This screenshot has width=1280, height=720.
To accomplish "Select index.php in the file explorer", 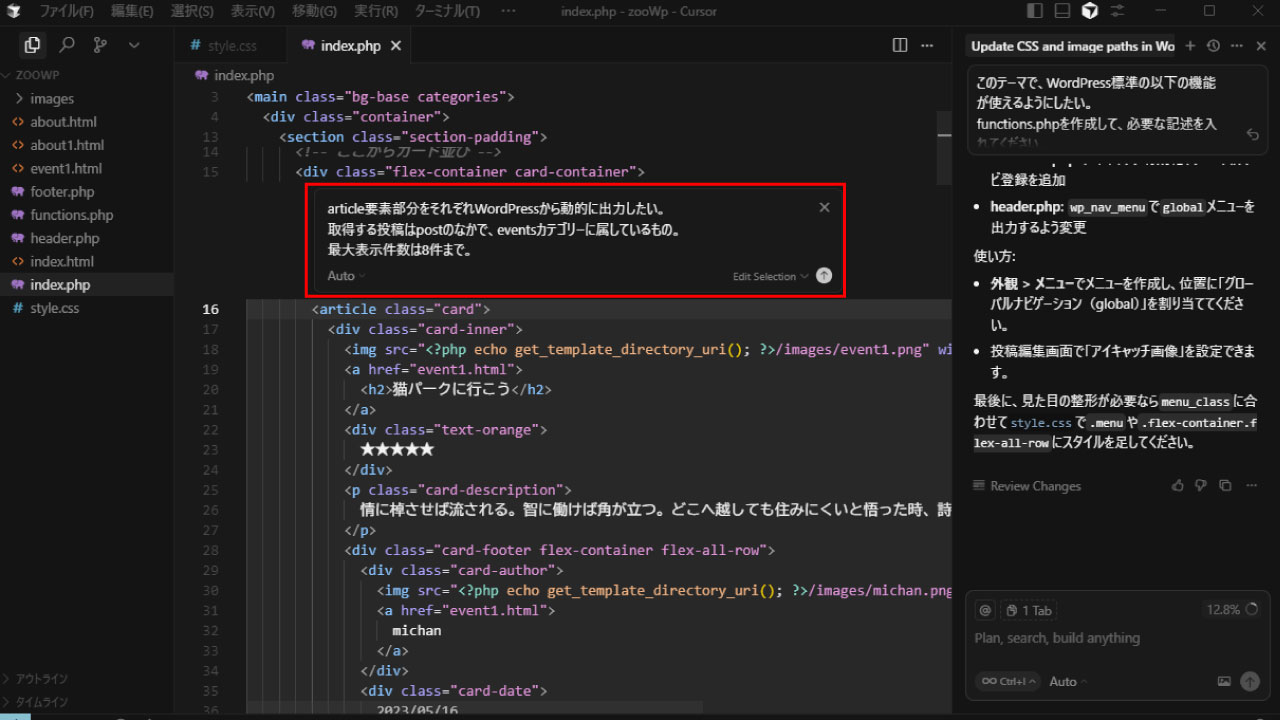I will [x=87, y=284].
